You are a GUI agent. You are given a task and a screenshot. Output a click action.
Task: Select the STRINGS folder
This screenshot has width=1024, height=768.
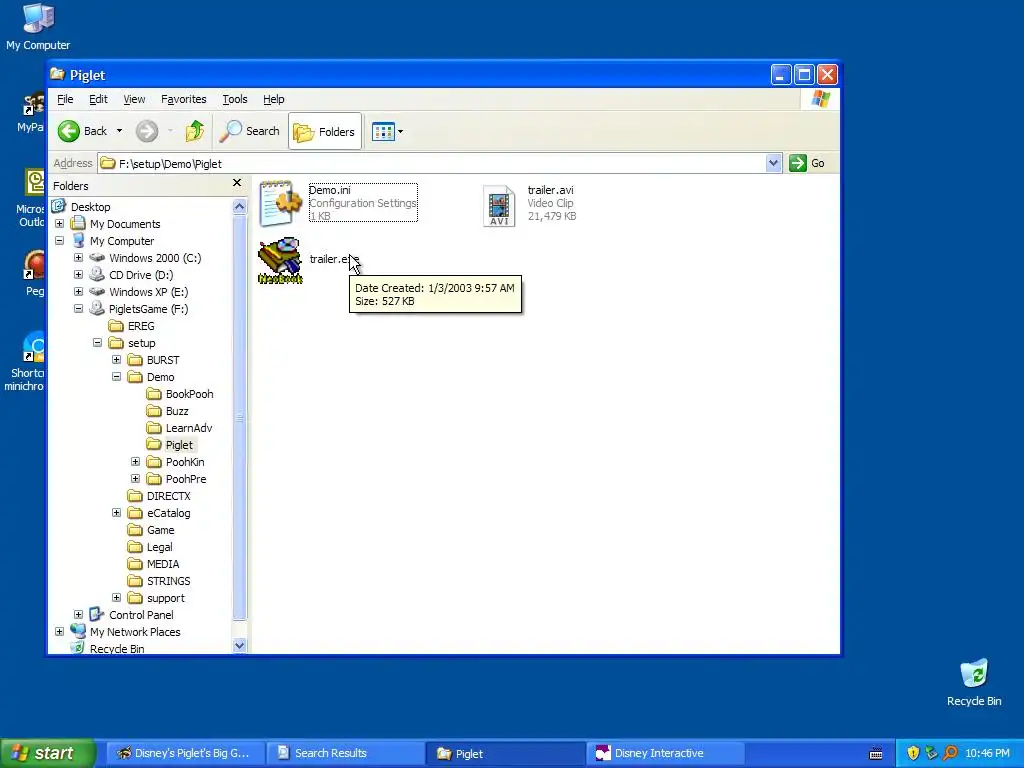click(168, 581)
